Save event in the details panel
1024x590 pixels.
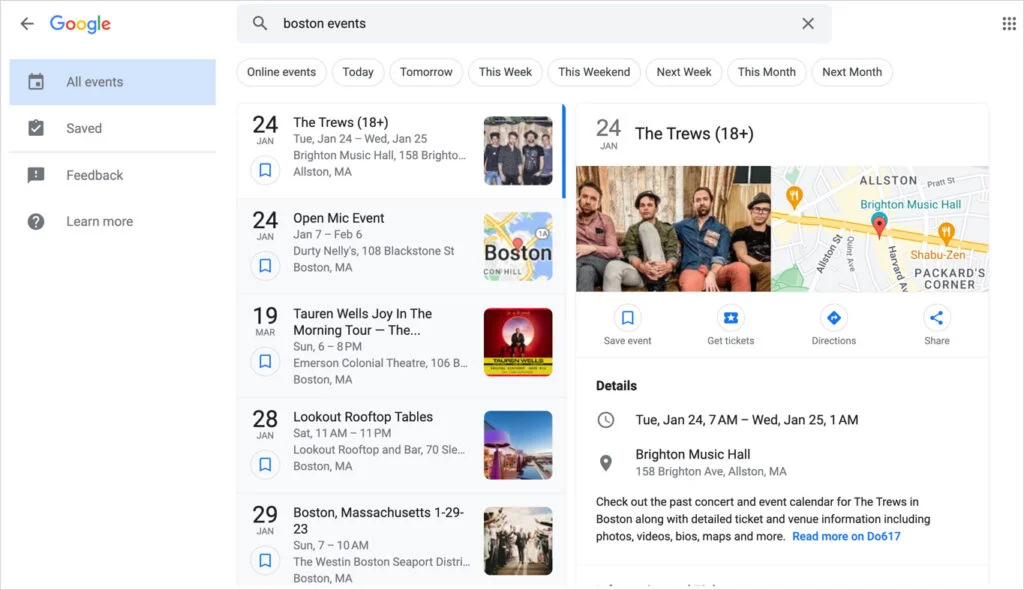point(627,319)
